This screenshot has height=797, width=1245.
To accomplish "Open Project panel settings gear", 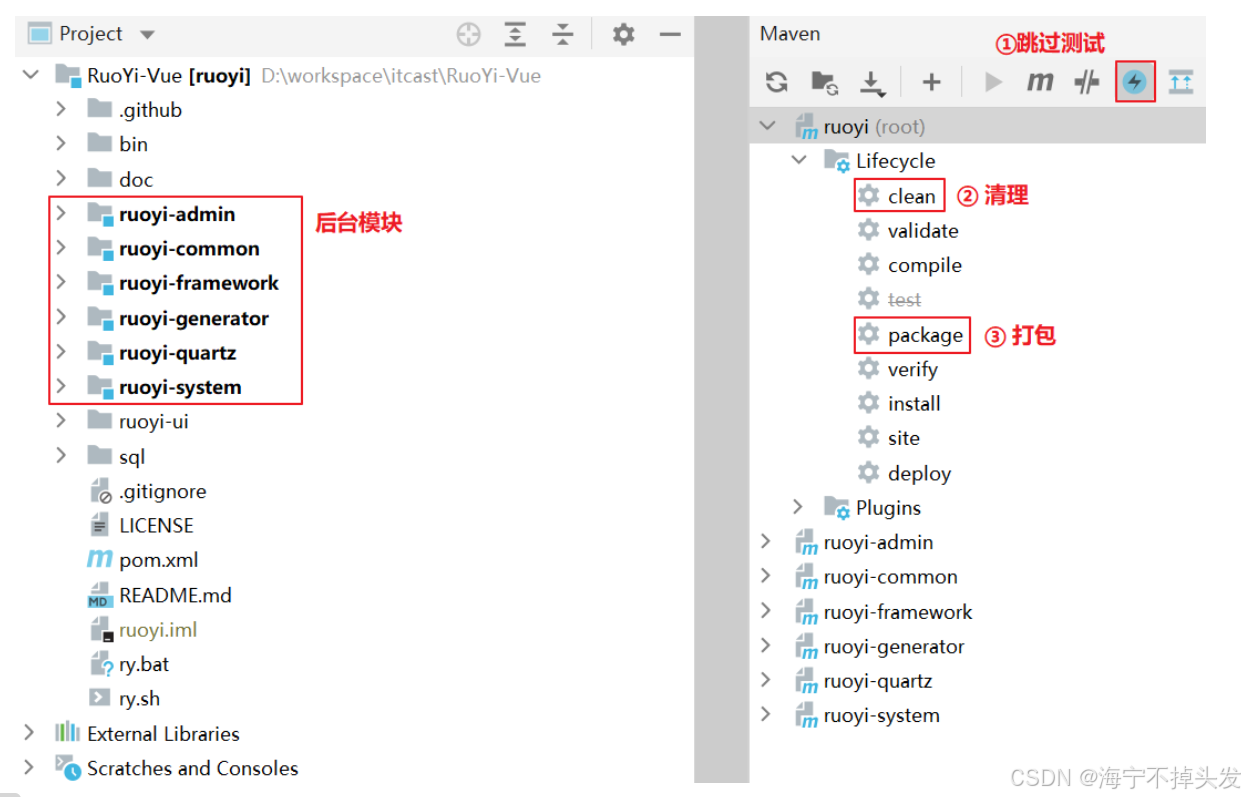I will pyautogui.click(x=623, y=35).
